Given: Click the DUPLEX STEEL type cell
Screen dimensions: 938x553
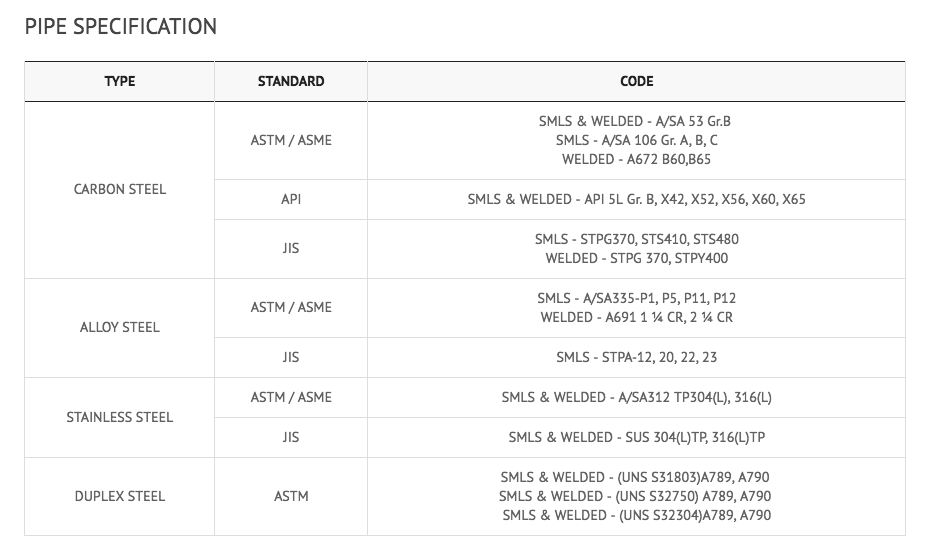Looking at the screenshot, I should 120,496.
